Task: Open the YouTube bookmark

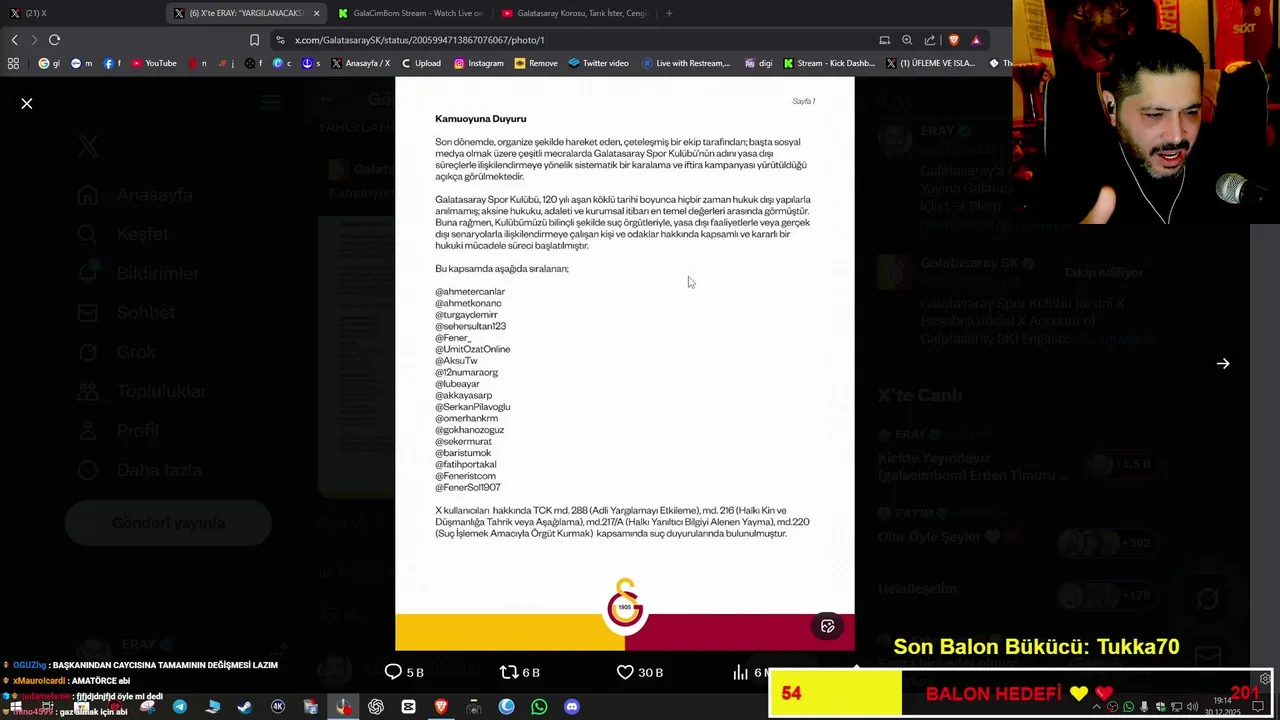Action: (x=153, y=63)
